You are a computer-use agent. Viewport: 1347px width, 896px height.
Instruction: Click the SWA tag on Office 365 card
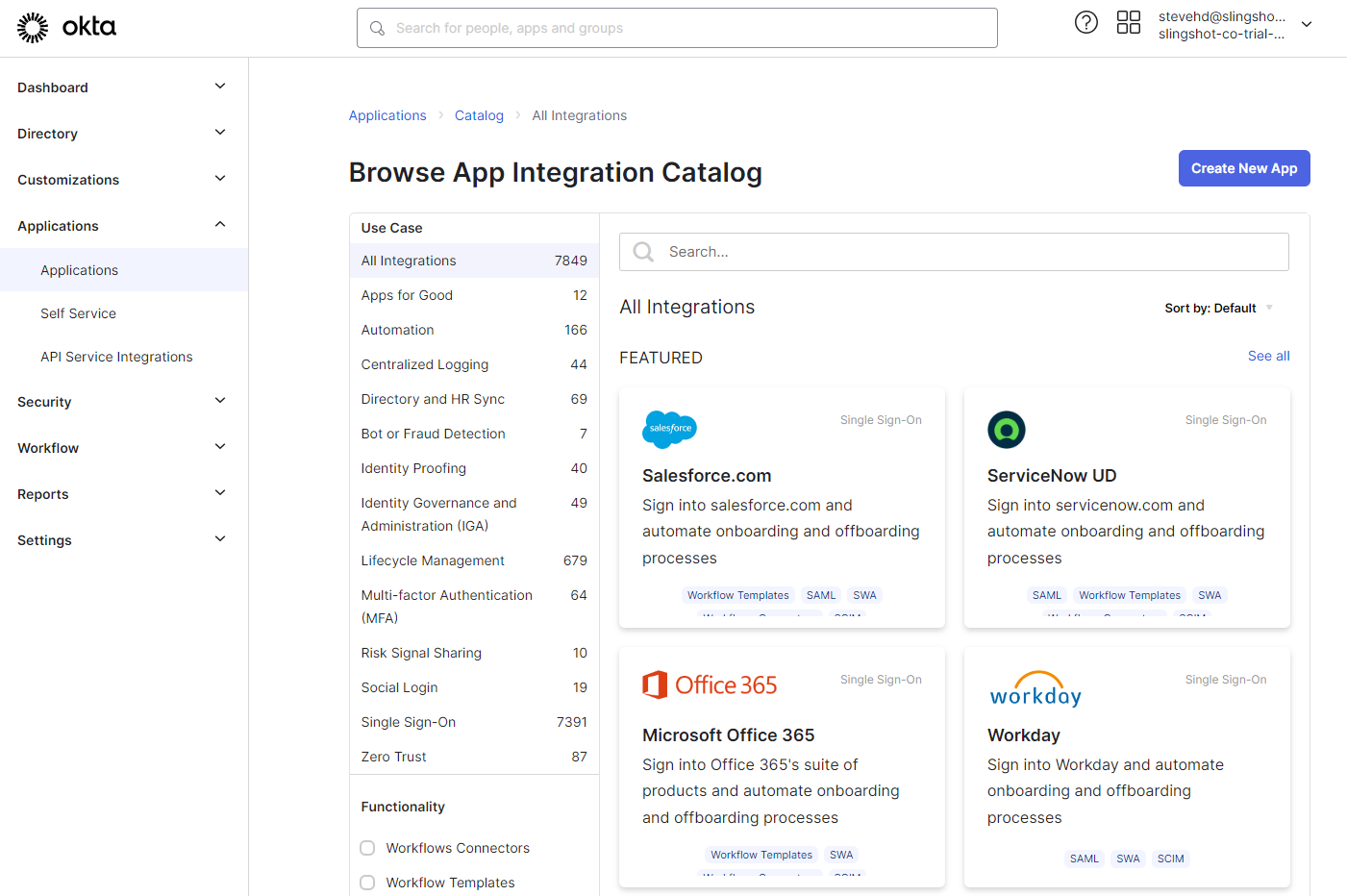tap(841, 855)
